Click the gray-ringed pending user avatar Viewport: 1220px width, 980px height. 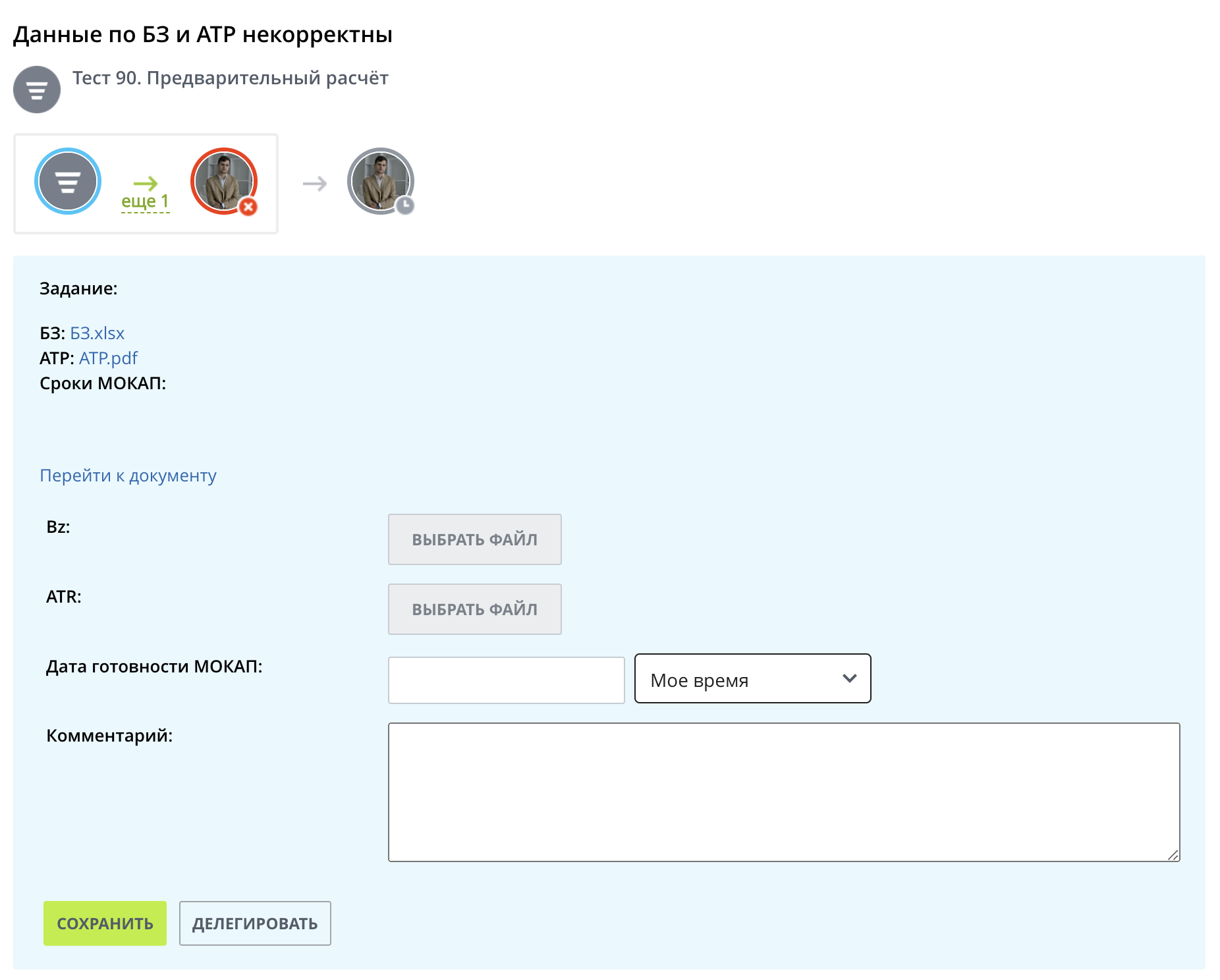(379, 180)
